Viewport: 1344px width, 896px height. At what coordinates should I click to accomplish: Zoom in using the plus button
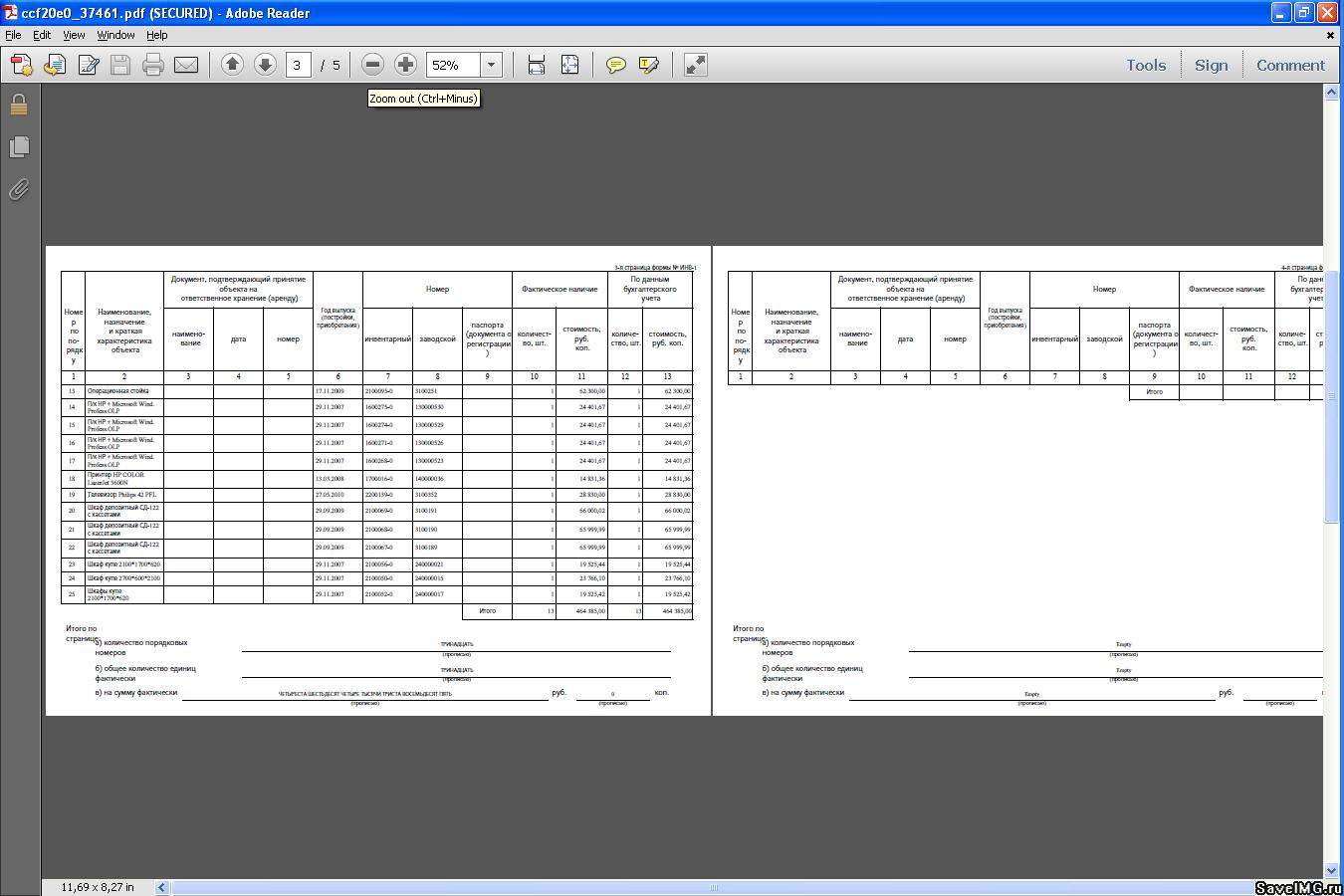coord(405,65)
